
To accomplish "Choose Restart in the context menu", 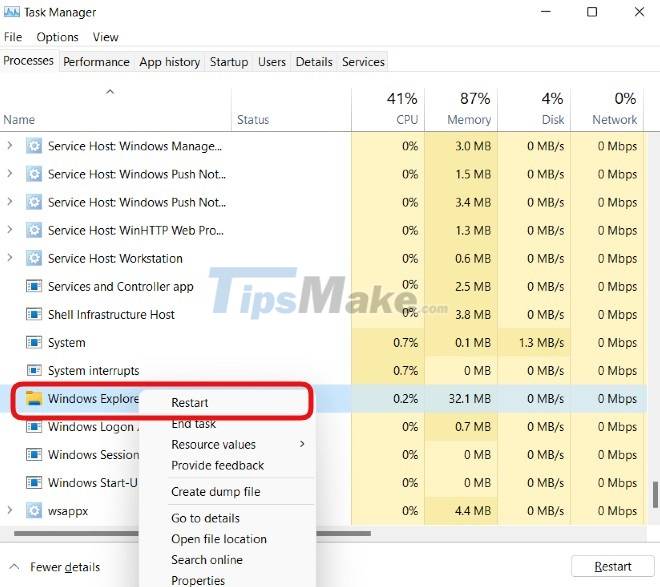I will click(190, 403).
